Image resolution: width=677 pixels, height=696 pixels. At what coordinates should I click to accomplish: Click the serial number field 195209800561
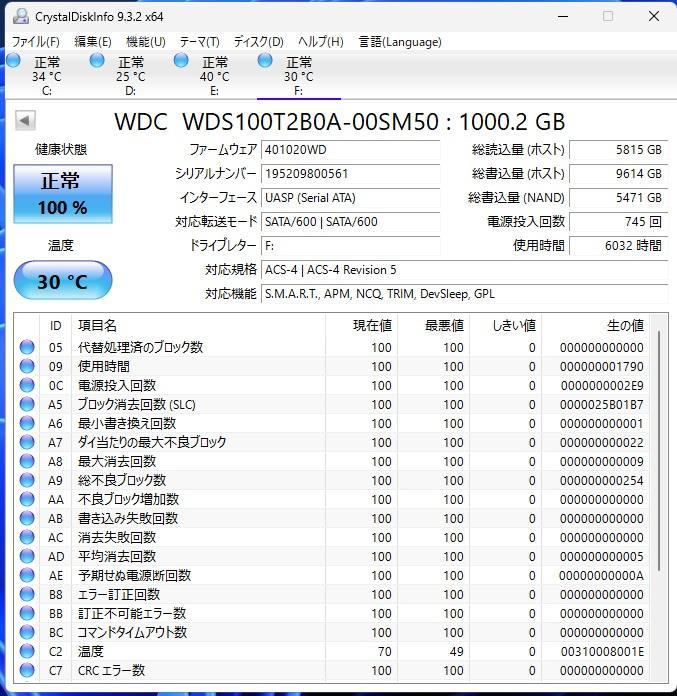click(x=350, y=174)
